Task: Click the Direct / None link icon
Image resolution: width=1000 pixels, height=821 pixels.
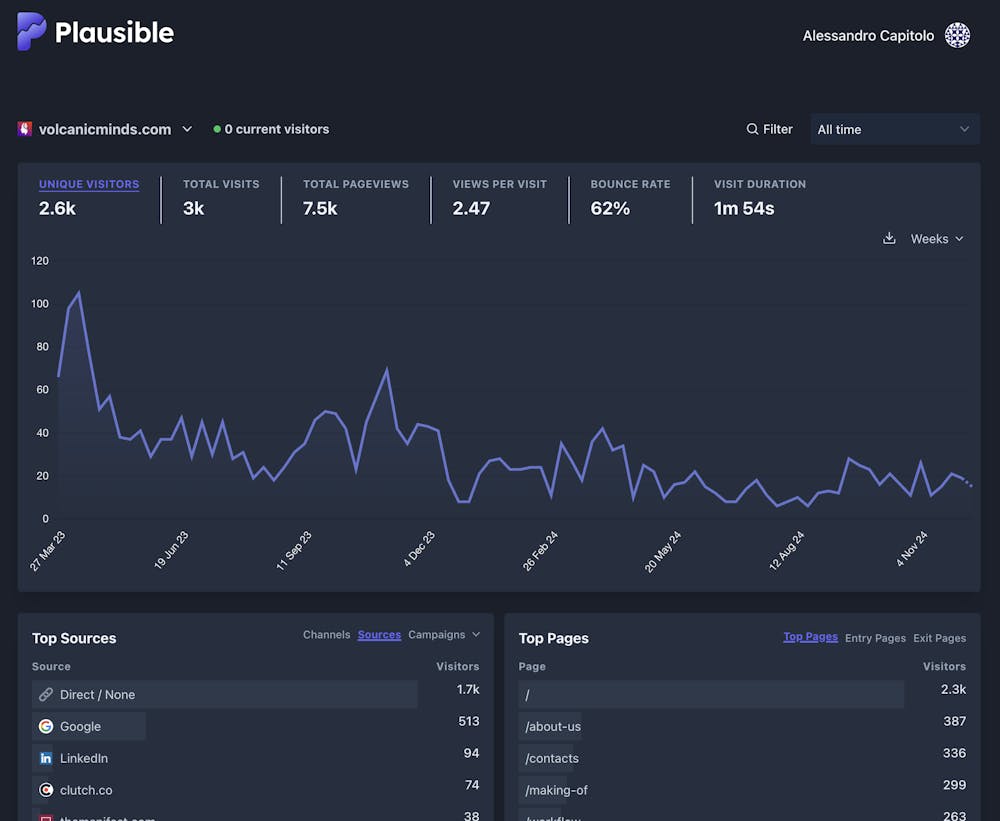Action: (45, 694)
